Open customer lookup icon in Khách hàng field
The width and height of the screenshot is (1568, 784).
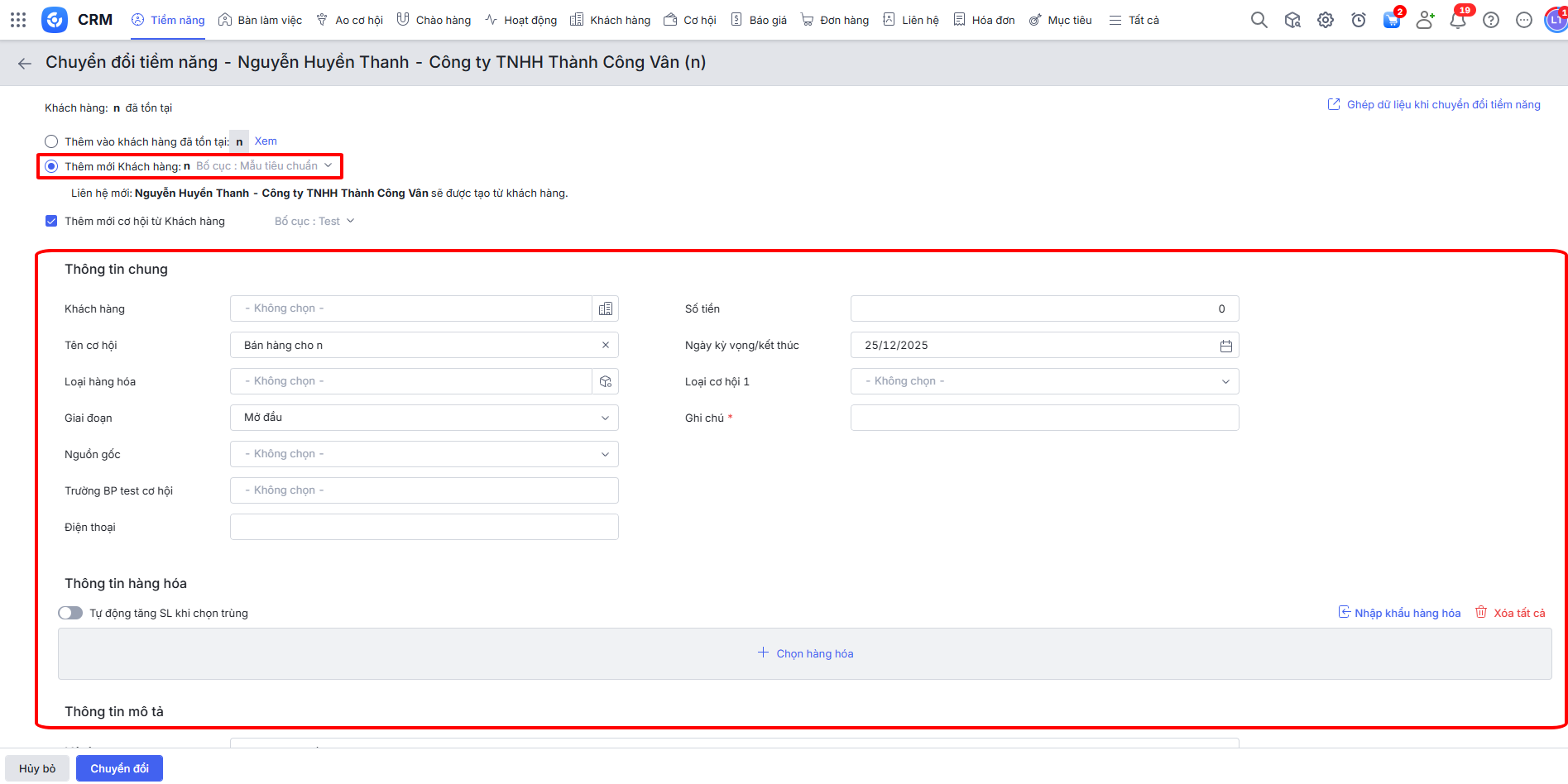coord(606,308)
